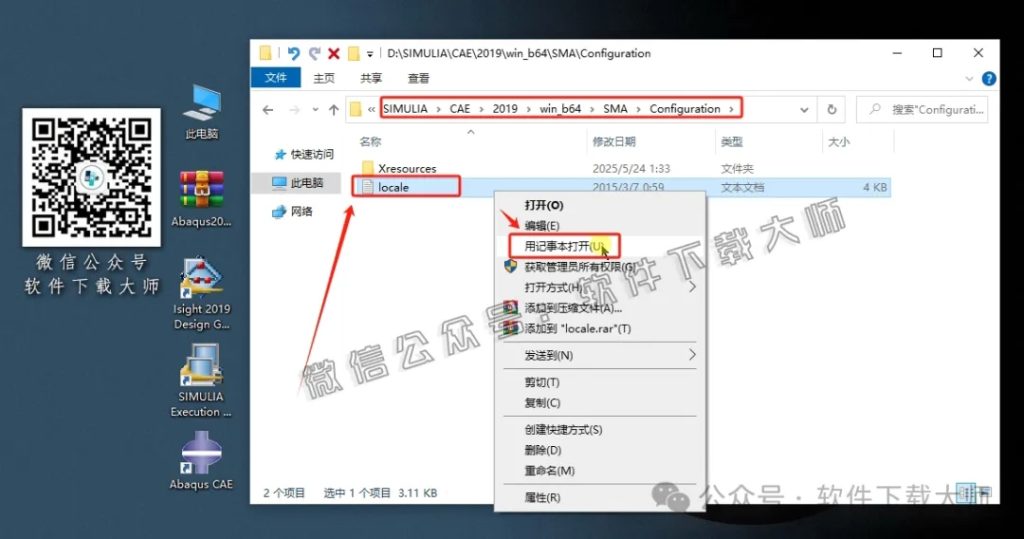
Task: Click SIMULIA in the address breadcrumb
Action: pos(405,109)
